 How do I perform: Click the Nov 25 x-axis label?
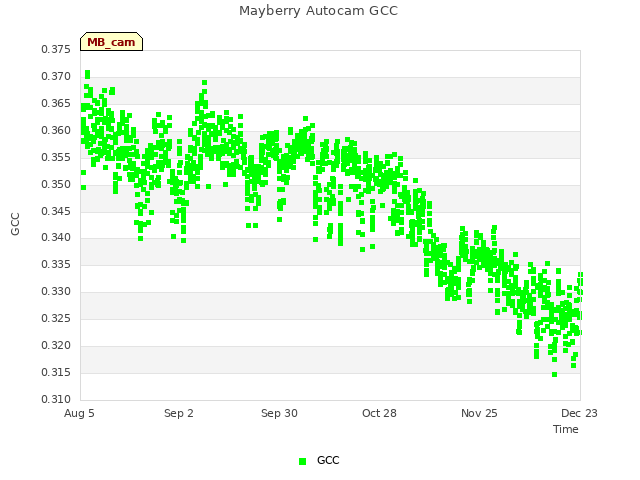click(479, 413)
